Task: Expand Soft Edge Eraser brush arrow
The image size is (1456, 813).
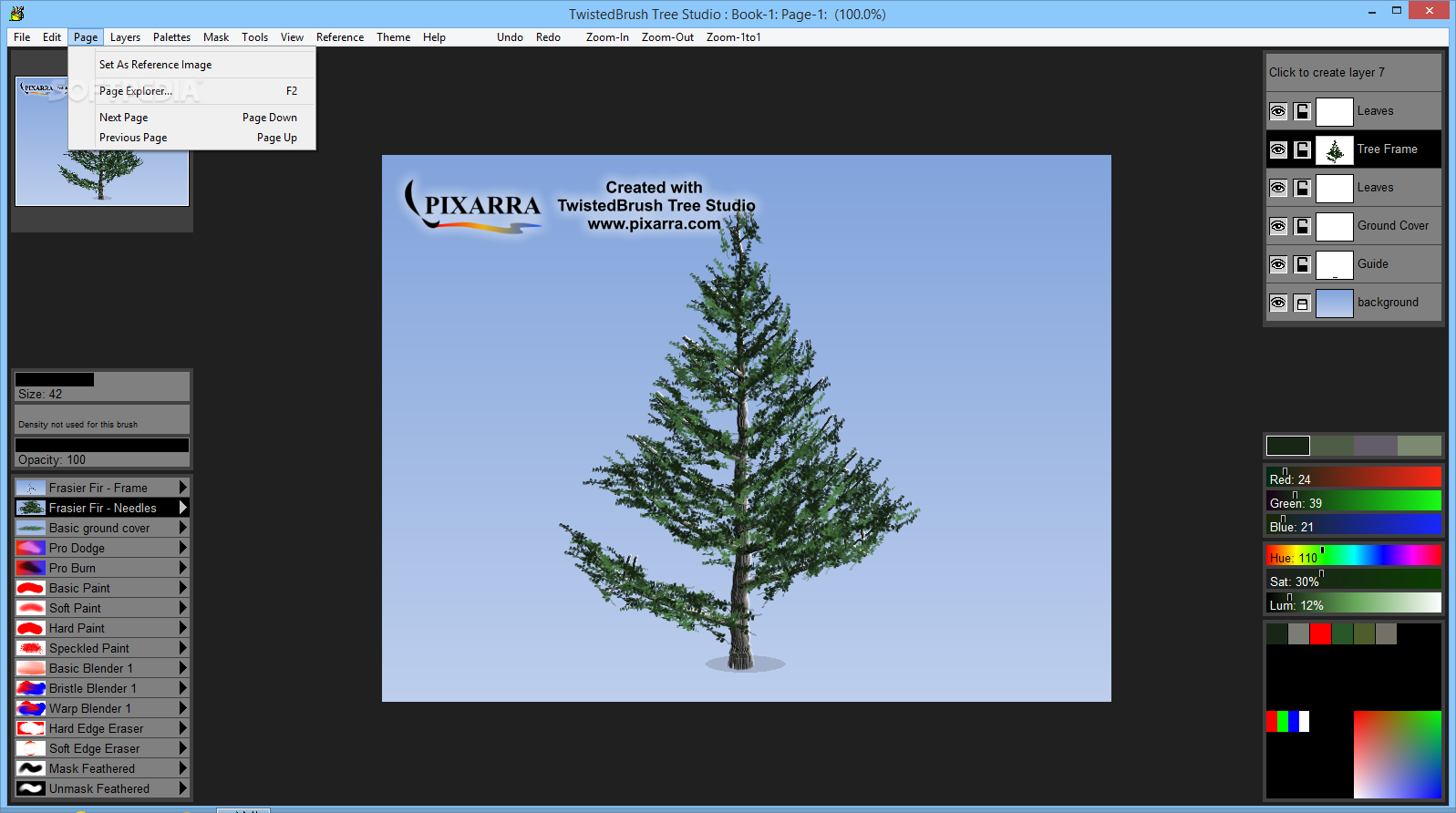Action: [183, 748]
